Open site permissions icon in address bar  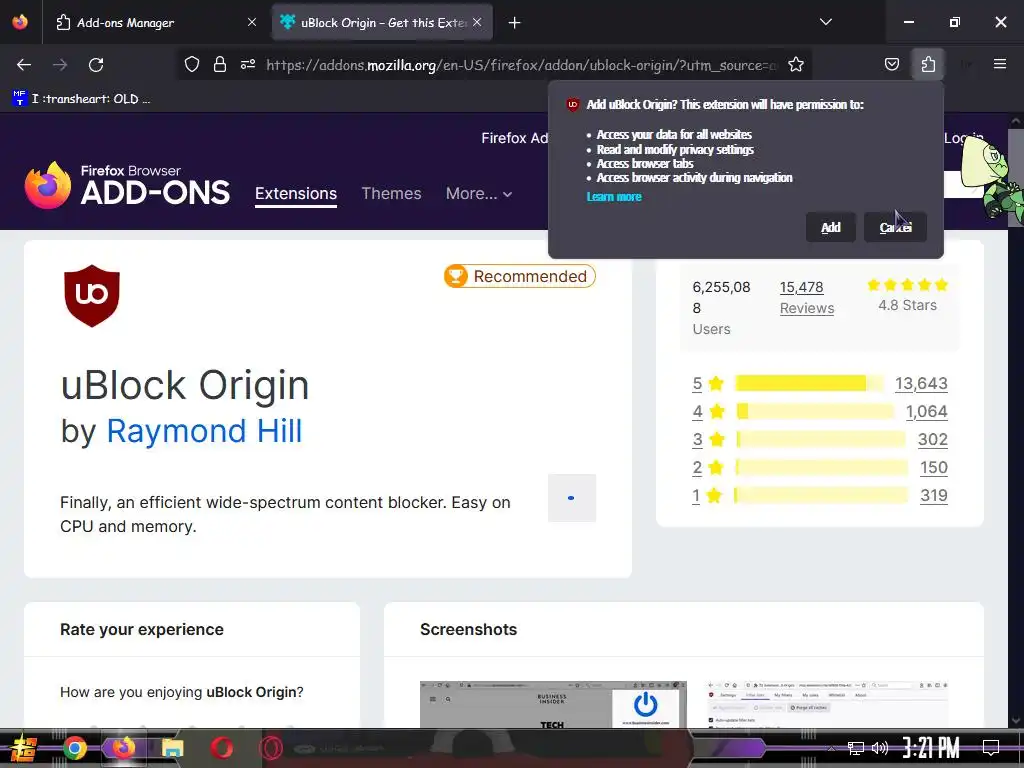tap(248, 64)
